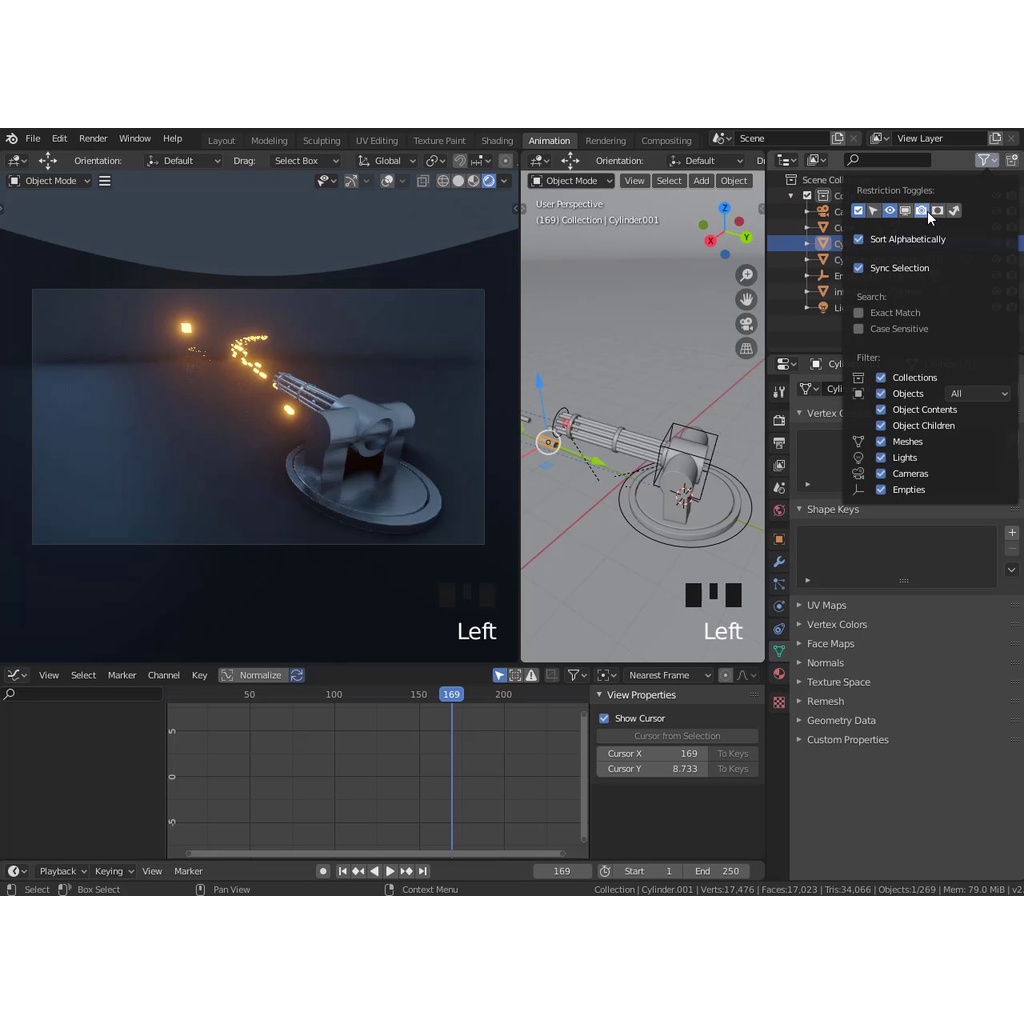
Task: Click the outliner filter funnel icon
Action: 984,160
